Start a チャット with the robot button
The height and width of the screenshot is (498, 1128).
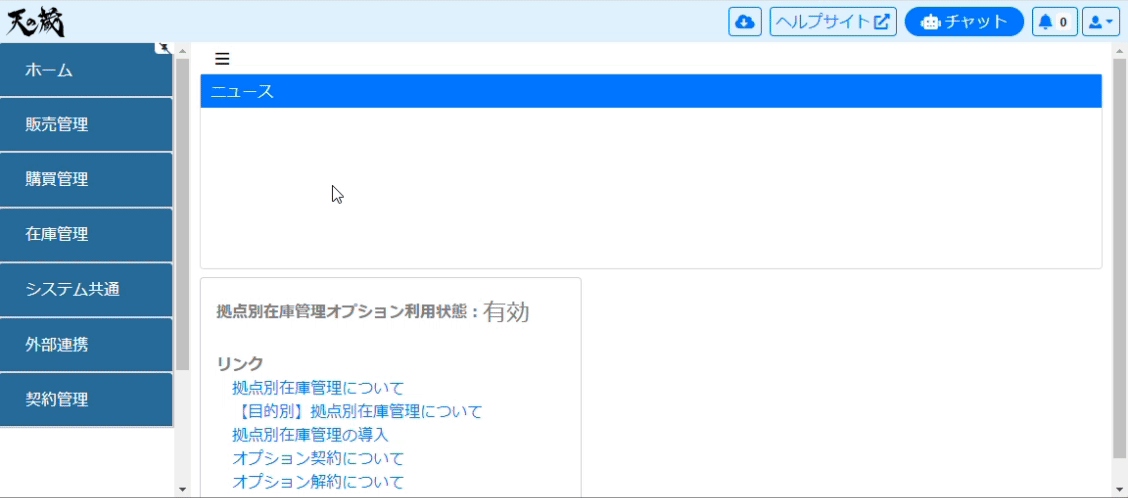[x=964, y=22]
